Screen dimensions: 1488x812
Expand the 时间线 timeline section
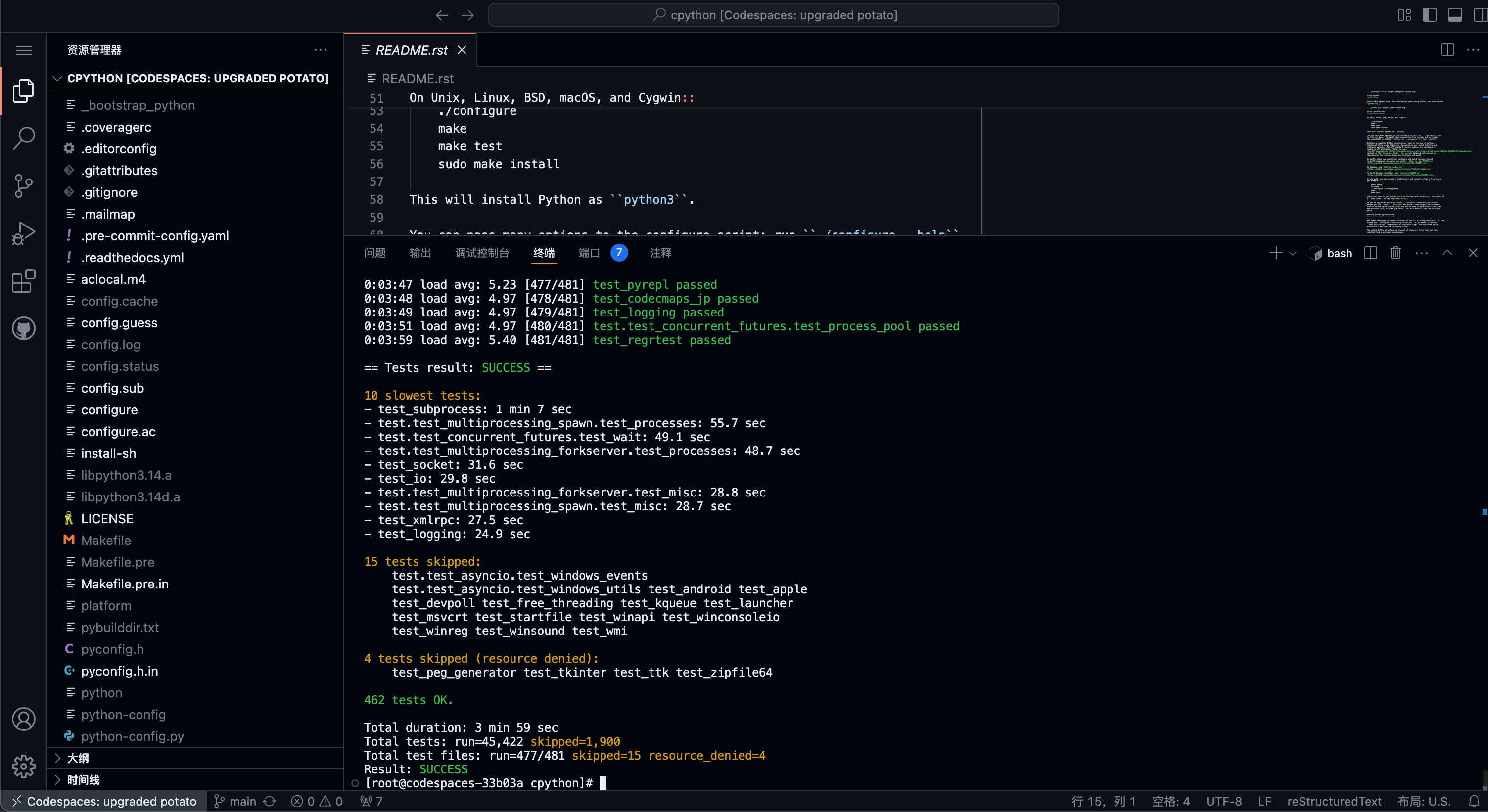83,780
